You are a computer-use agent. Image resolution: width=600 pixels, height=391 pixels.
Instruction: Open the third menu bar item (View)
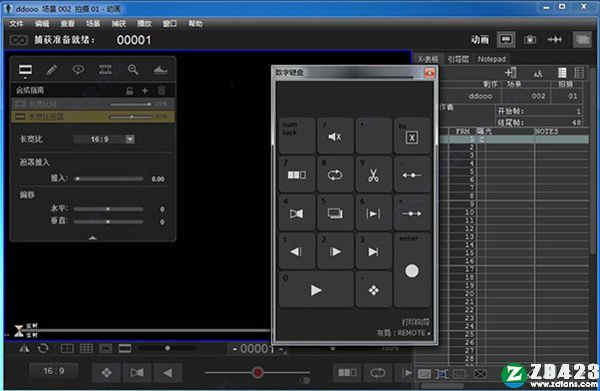67,24
